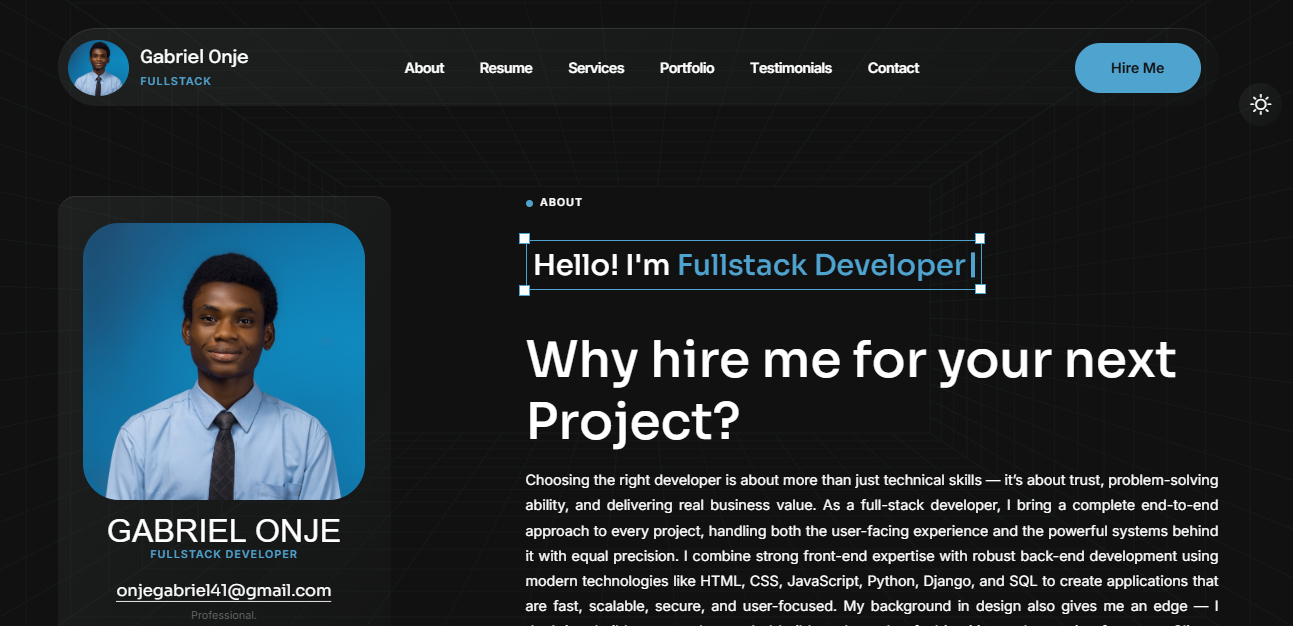Toggle the light/dark theme sun icon
The height and width of the screenshot is (626, 1293).
(x=1260, y=104)
